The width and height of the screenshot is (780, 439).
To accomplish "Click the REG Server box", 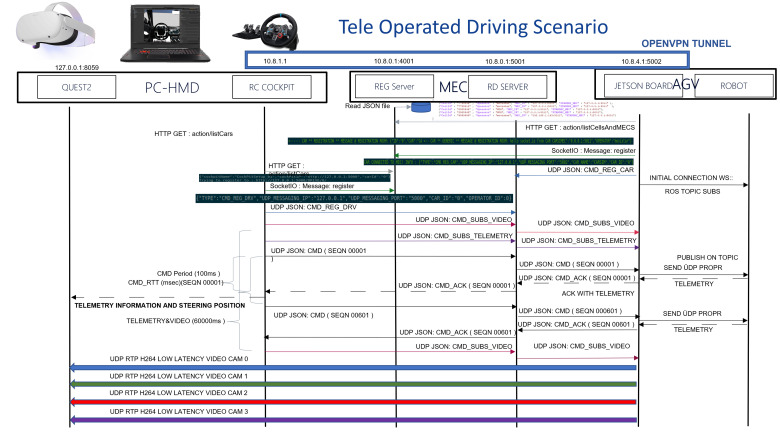I will point(394,87).
